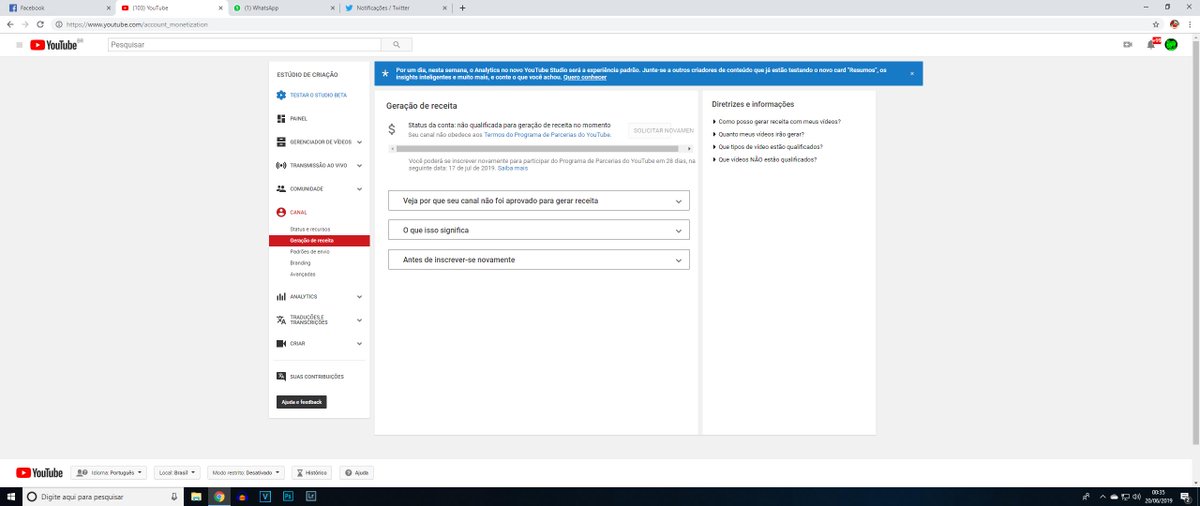Expand Transmissão ao vivo section
Viewport: 1200px width, 506px height.
coord(319,165)
